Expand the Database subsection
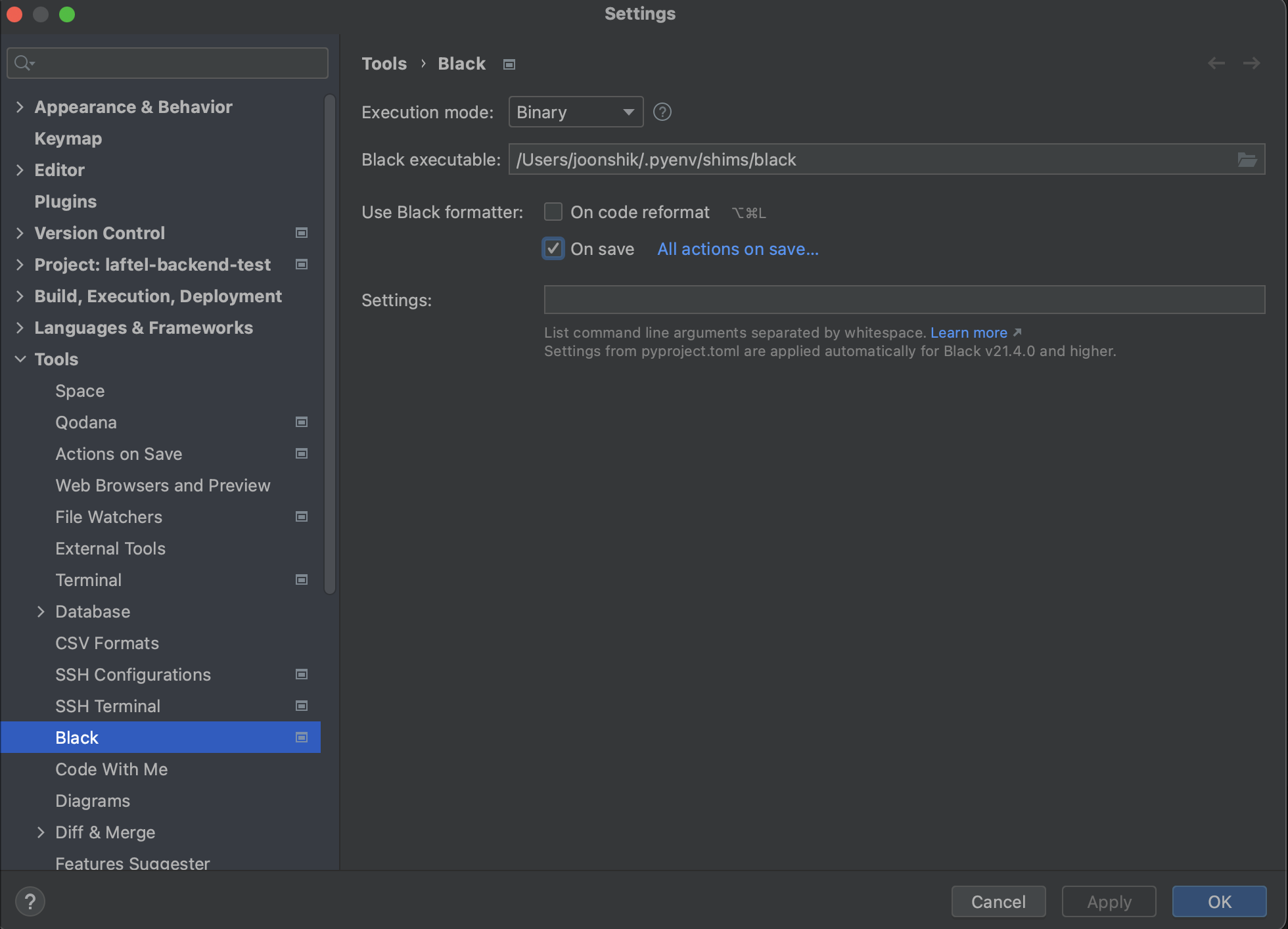 [x=41, y=612]
